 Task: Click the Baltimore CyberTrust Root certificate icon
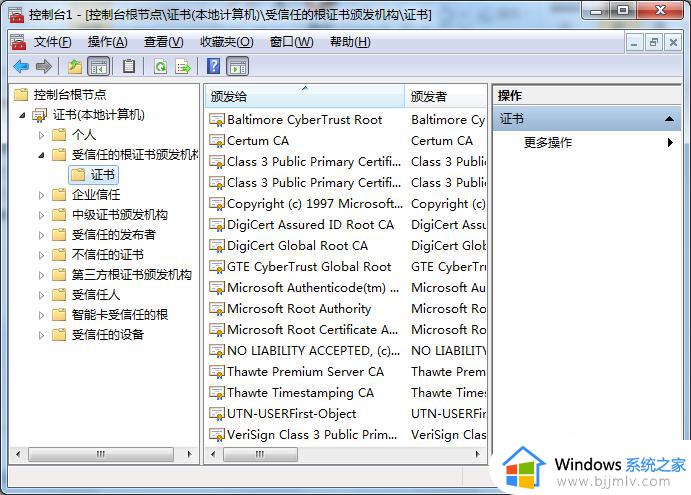[217, 120]
